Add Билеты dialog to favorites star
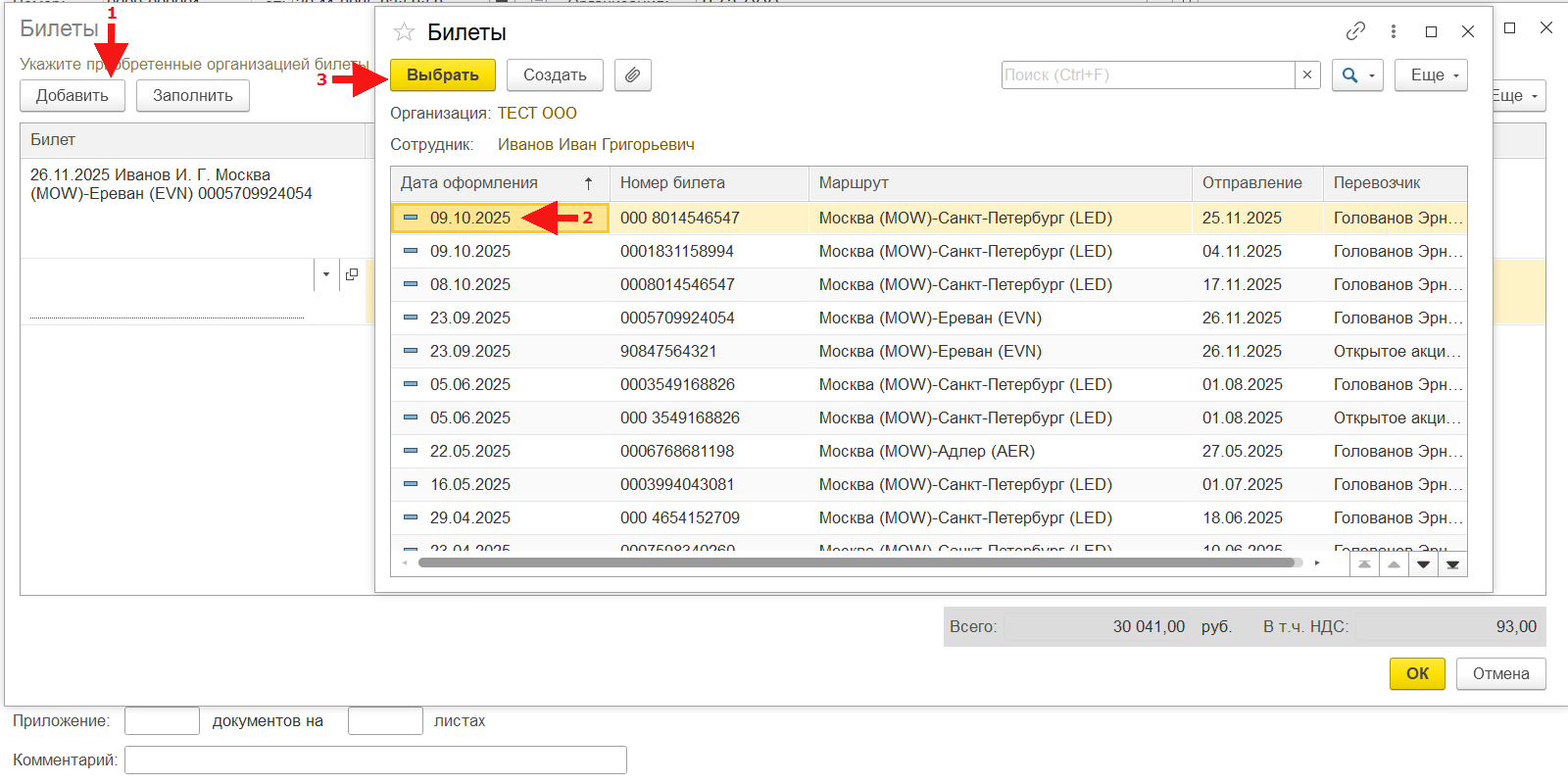 pyautogui.click(x=404, y=32)
